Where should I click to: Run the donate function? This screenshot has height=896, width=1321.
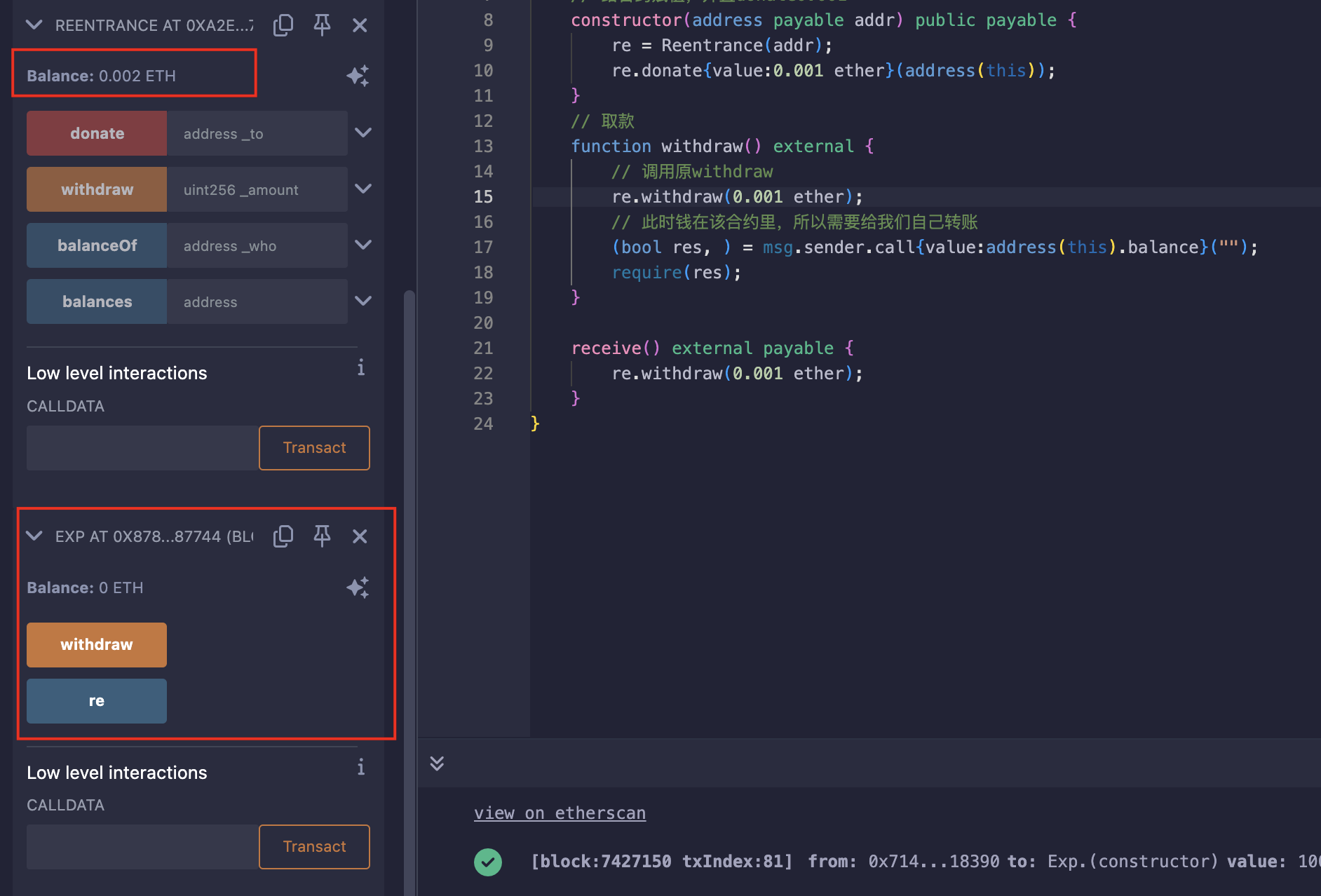(97, 133)
